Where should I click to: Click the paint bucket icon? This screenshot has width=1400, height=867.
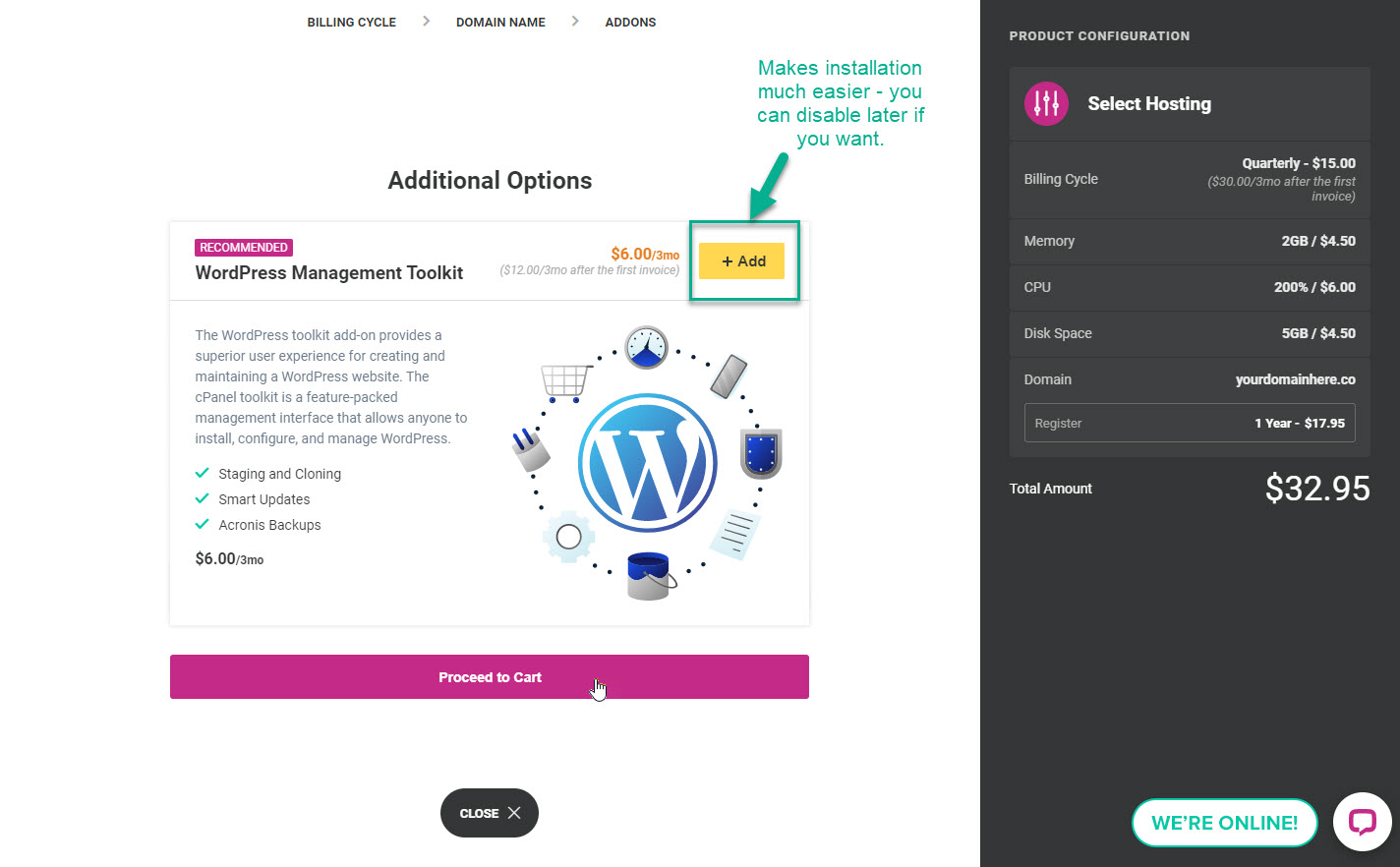click(x=650, y=575)
